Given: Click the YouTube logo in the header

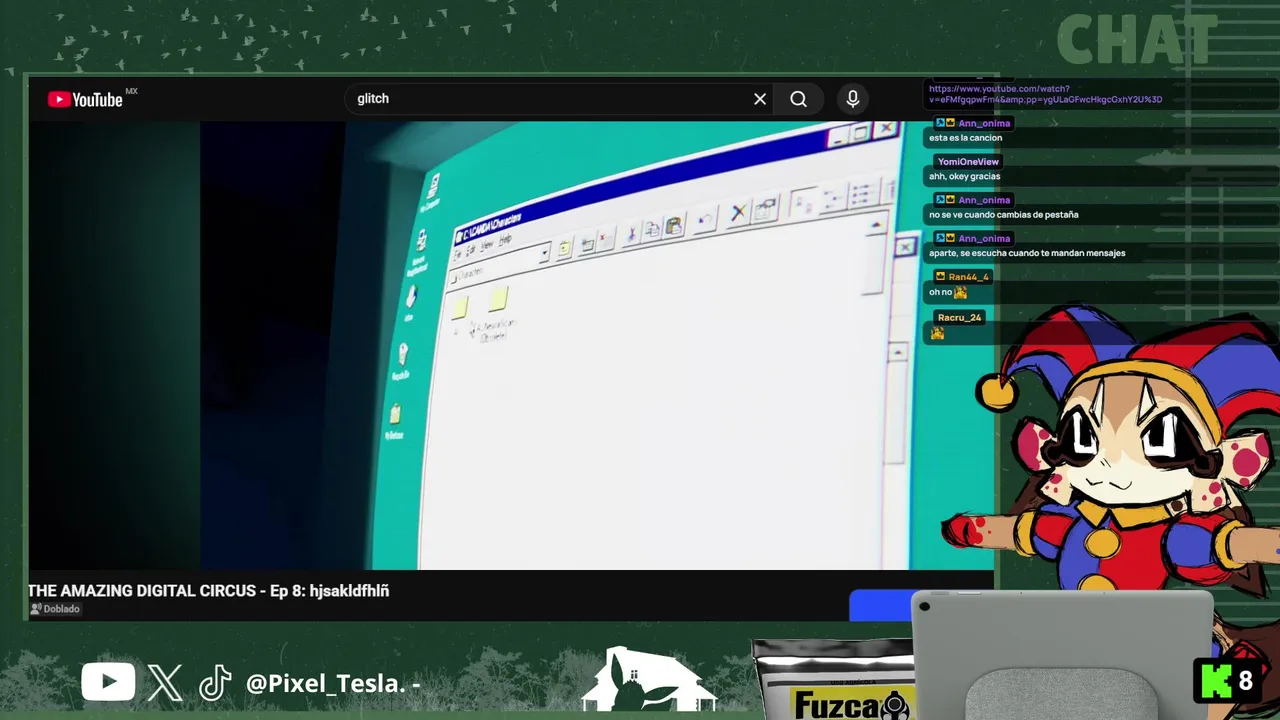Looking at the screenshot, I should point(85,99).
